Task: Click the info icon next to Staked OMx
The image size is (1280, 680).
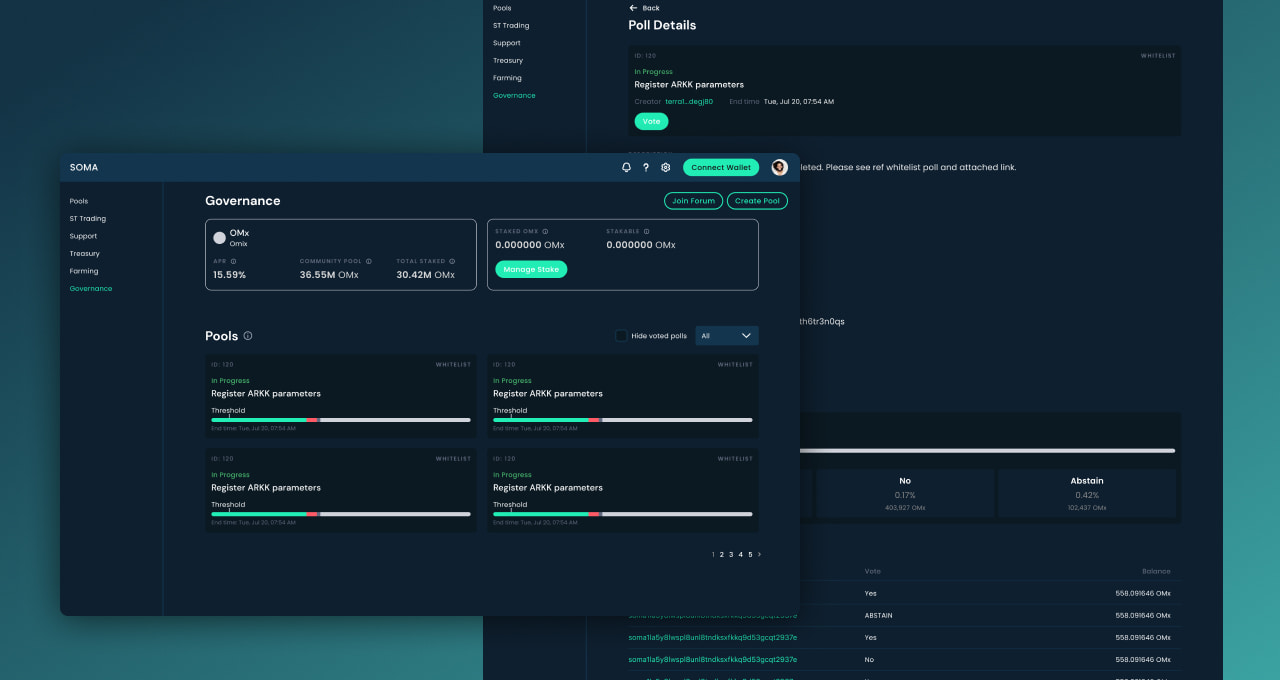Action: [545, 231]
